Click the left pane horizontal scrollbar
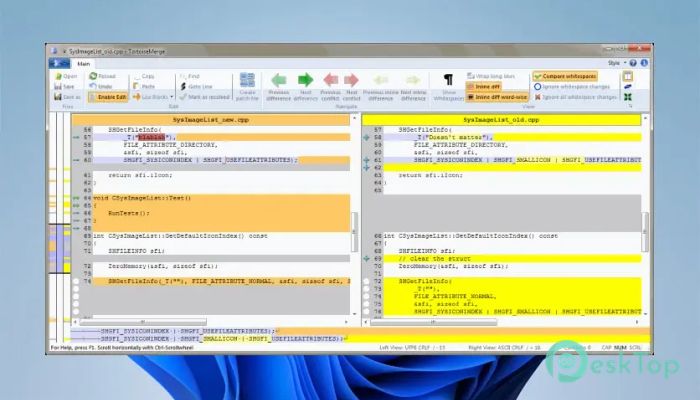This screenshot has height=400, width=700. coord(210,321)
